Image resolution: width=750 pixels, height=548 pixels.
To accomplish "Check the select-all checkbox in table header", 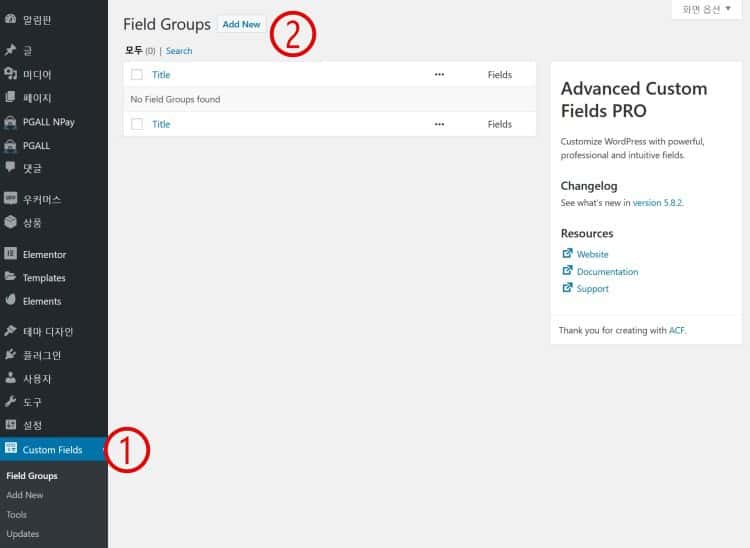I will (137, 75).
